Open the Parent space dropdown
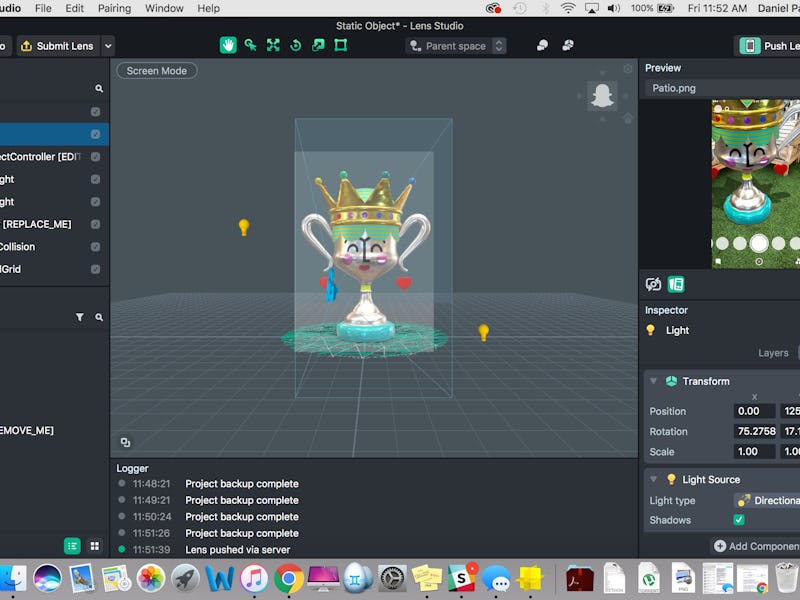The width and height of the screenshot is (800, 600). (x=456, y=46)
